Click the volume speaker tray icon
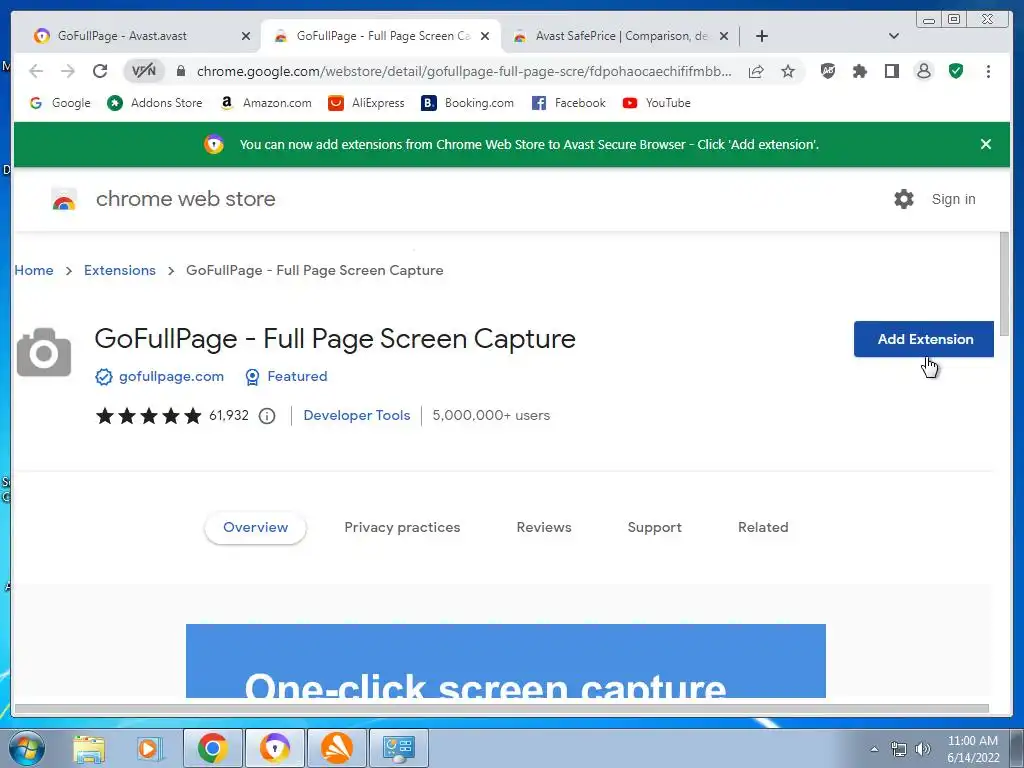Image resolution: width=1024 pixels, height=768 pixels. [x=923, y=749]
